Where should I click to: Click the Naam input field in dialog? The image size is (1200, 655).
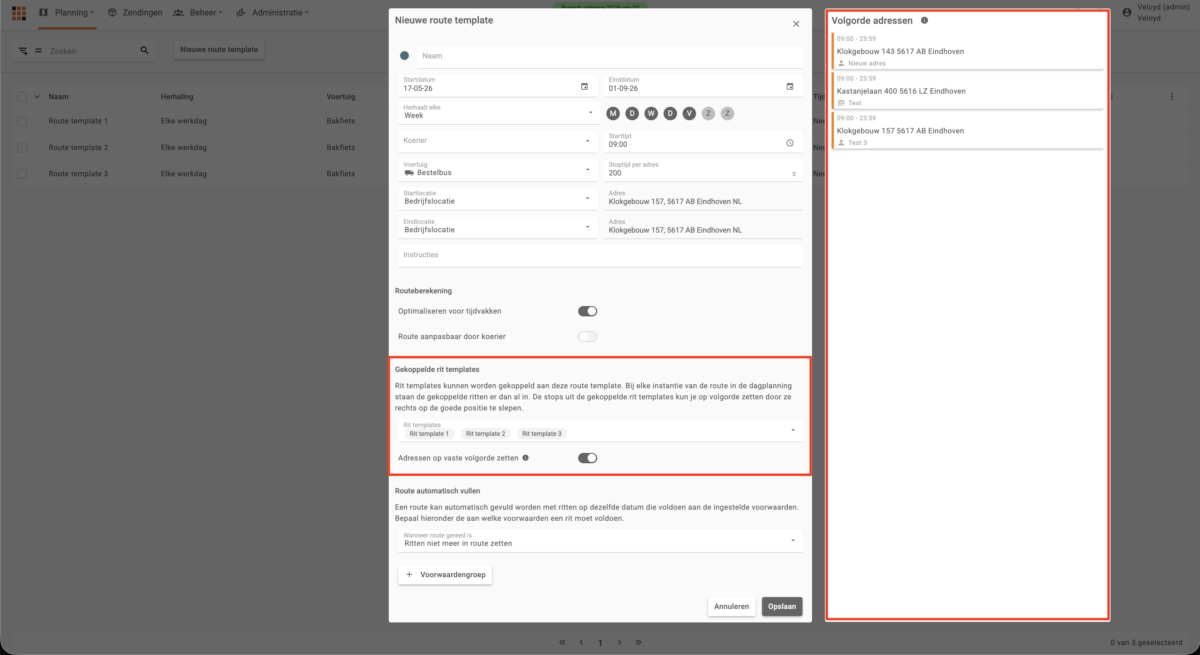click(x=609, y=56)
